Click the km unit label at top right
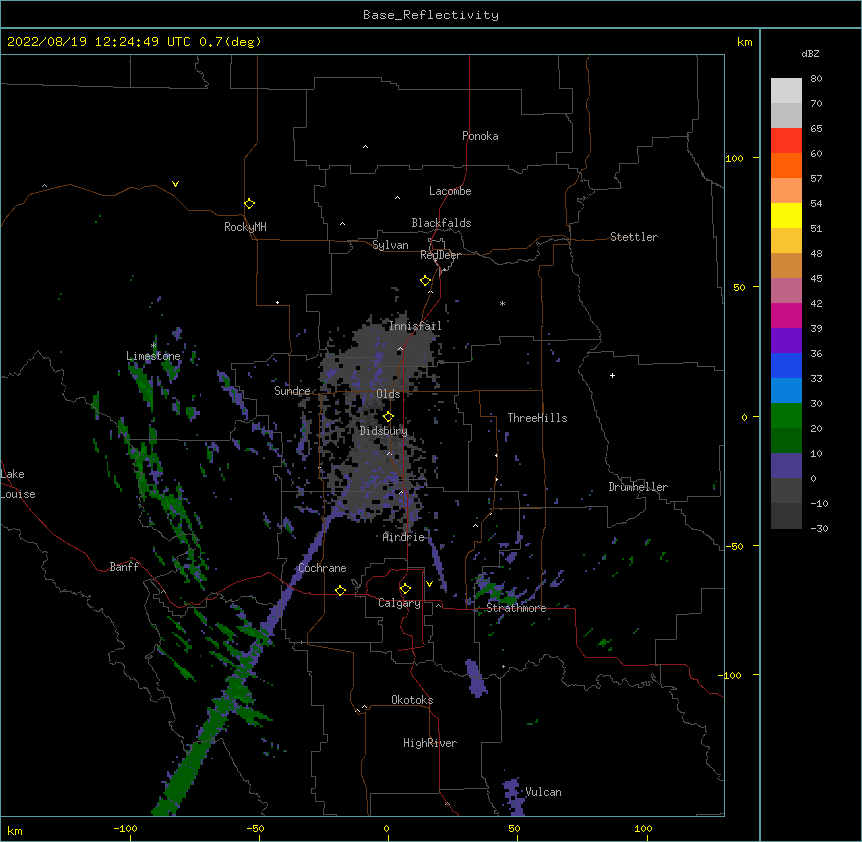Image resolution: width=862 pixels, height=842 pixels. click(x=744, y=42)
